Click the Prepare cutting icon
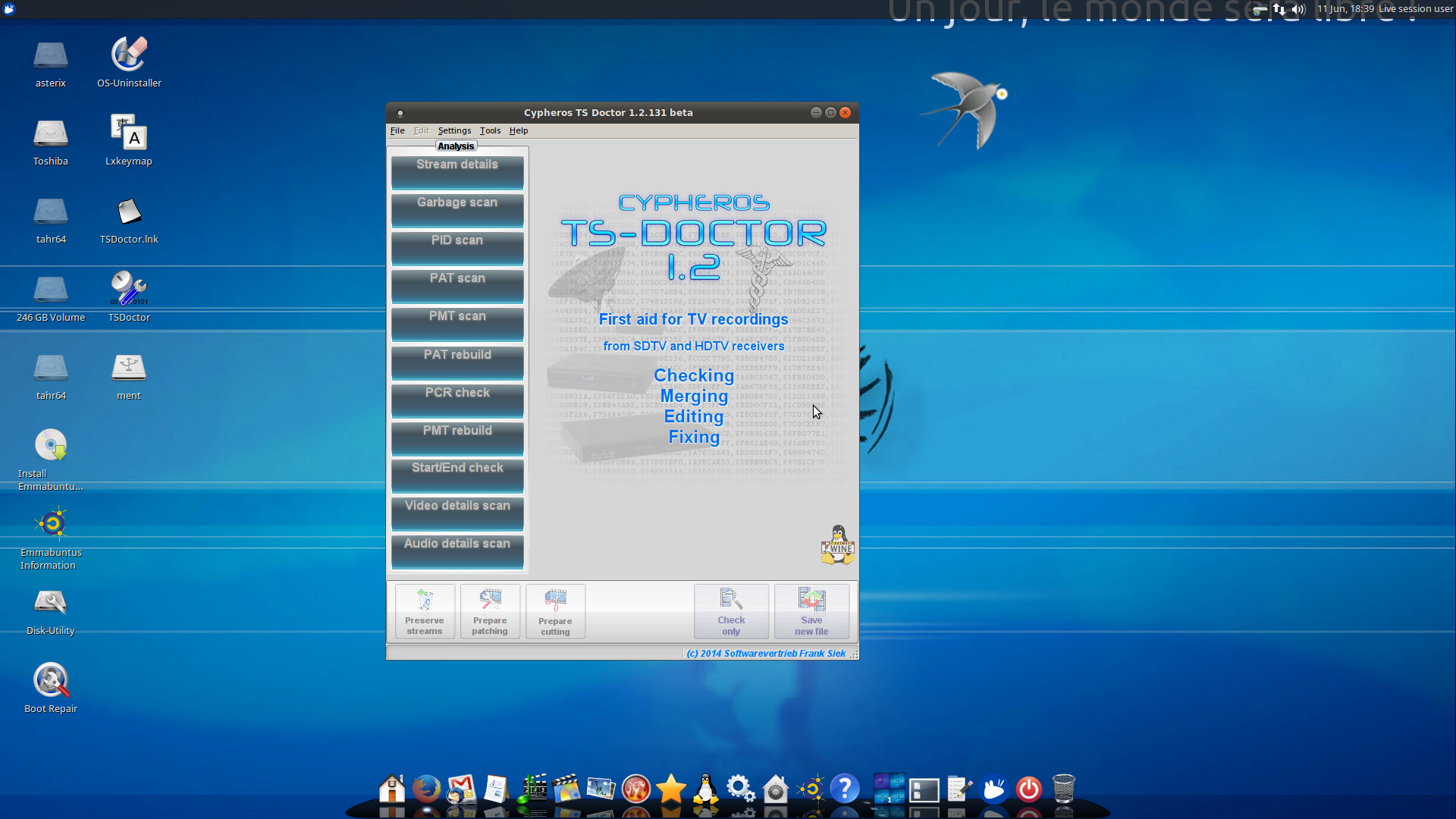 pos(555,611)
